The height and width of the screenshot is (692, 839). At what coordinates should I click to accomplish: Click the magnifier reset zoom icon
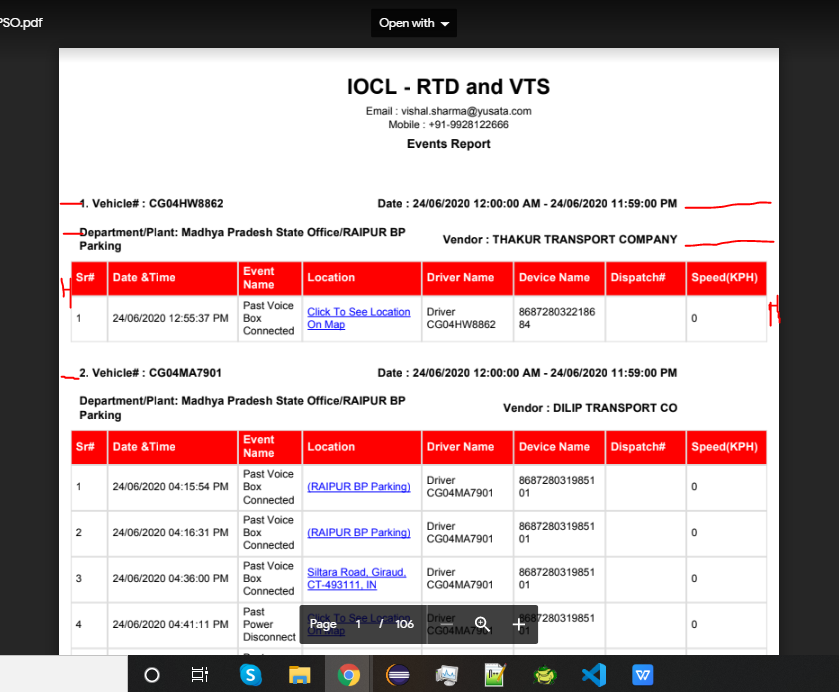pos(482,624)
